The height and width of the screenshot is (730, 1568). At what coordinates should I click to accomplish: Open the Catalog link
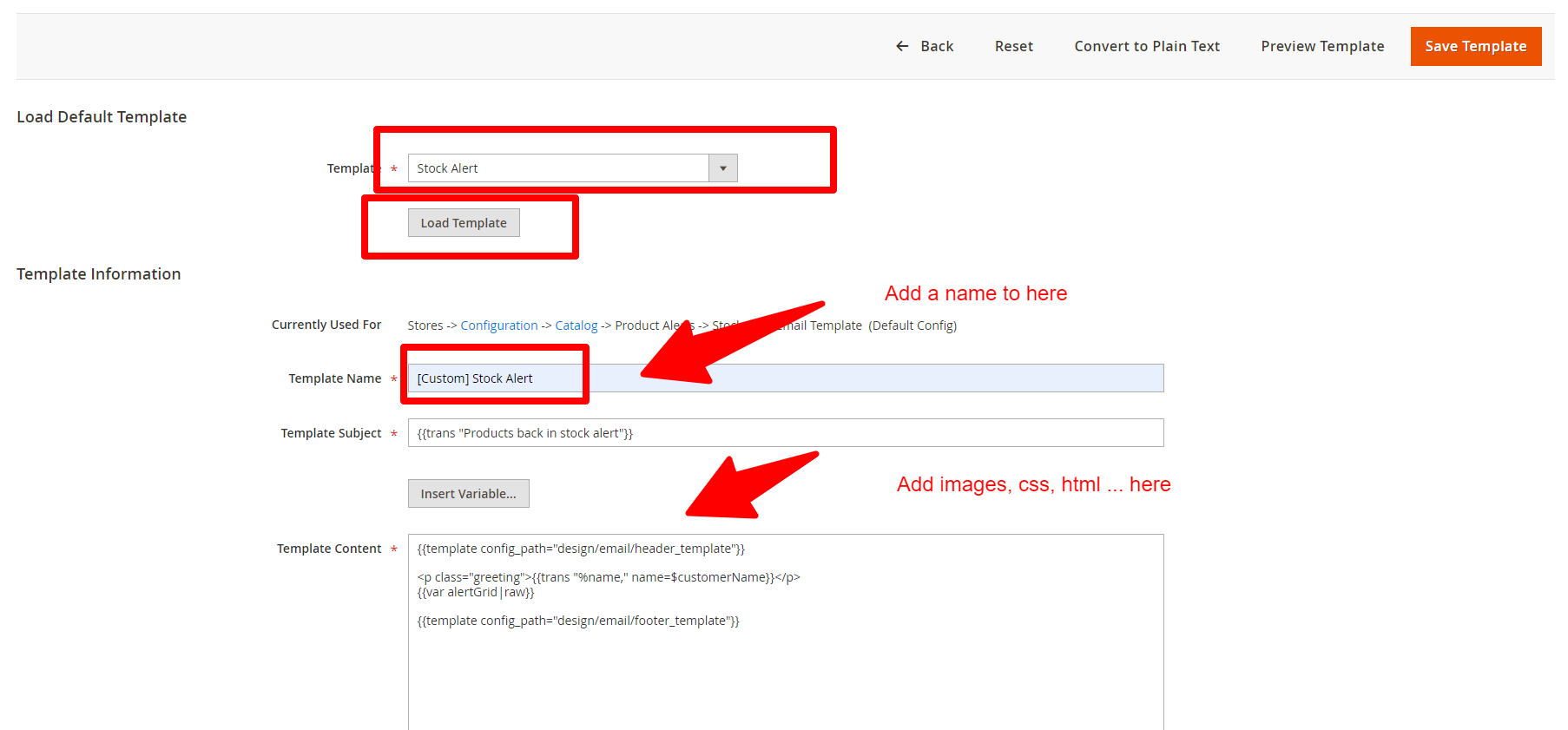pyautogui.click(x=576, y=326)
